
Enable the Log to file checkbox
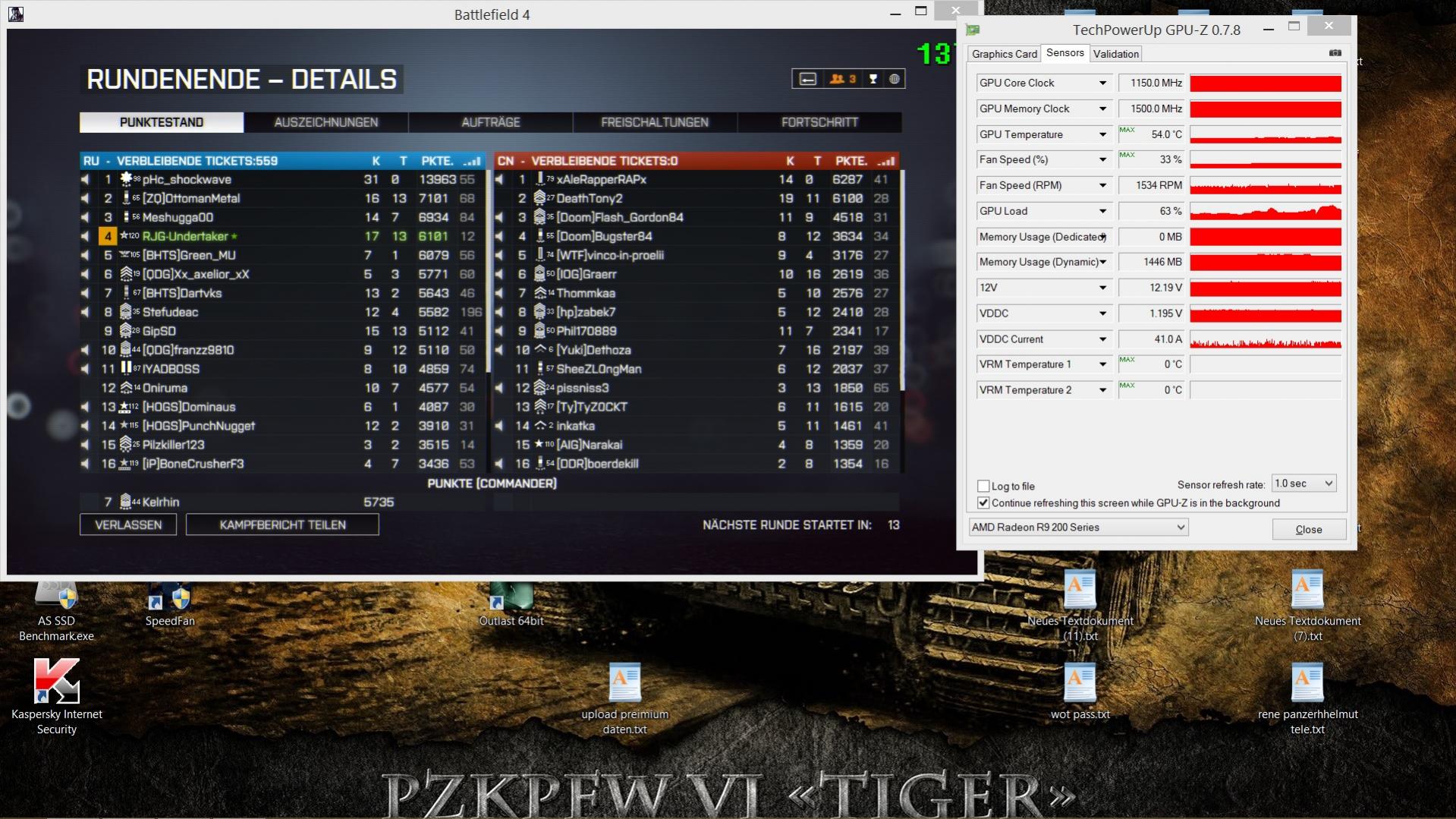pos(983,487)
